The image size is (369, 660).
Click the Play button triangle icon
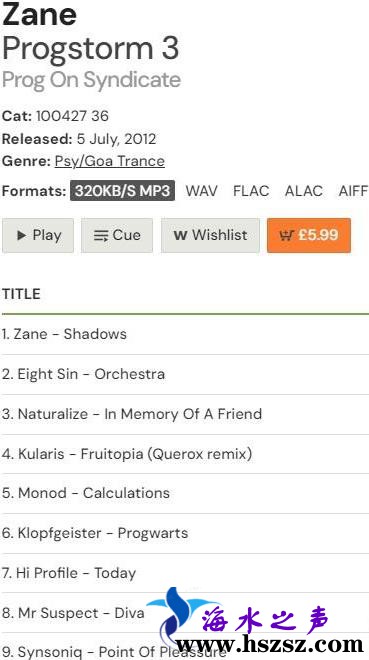tap(21, 235)
